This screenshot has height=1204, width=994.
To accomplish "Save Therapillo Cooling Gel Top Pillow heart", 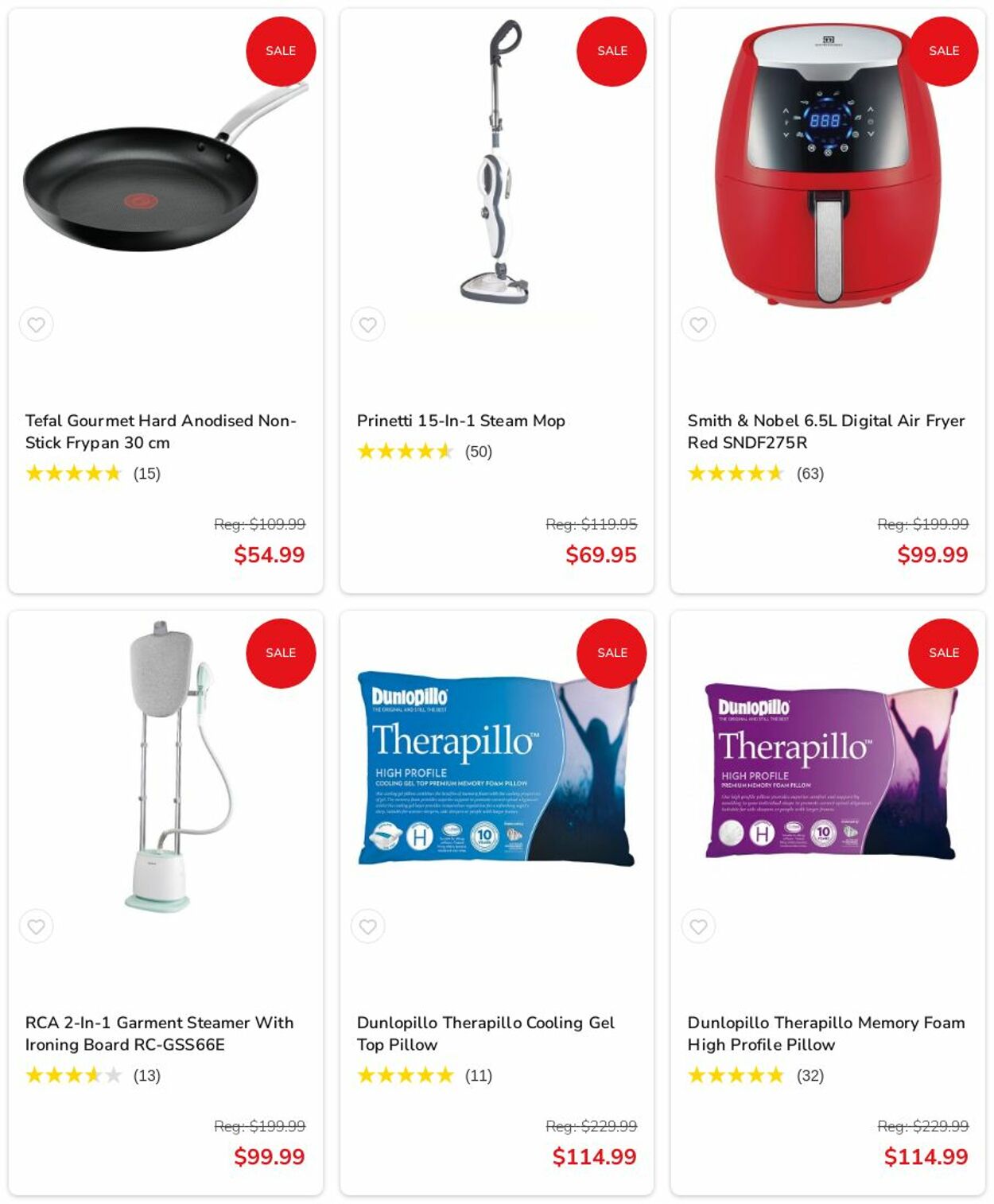I will [367, 926].
